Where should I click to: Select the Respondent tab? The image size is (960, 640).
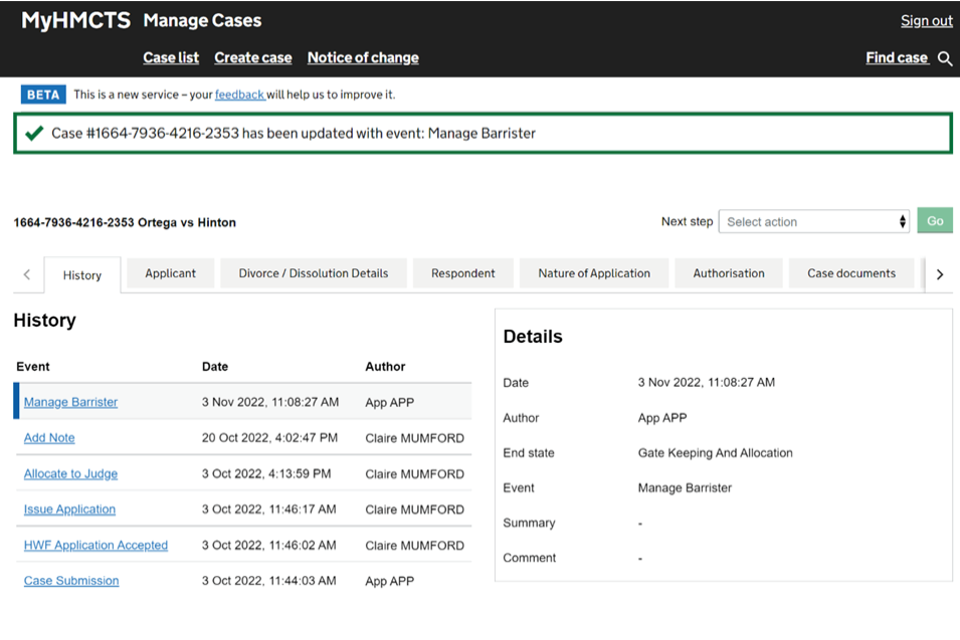coord(463,273)
